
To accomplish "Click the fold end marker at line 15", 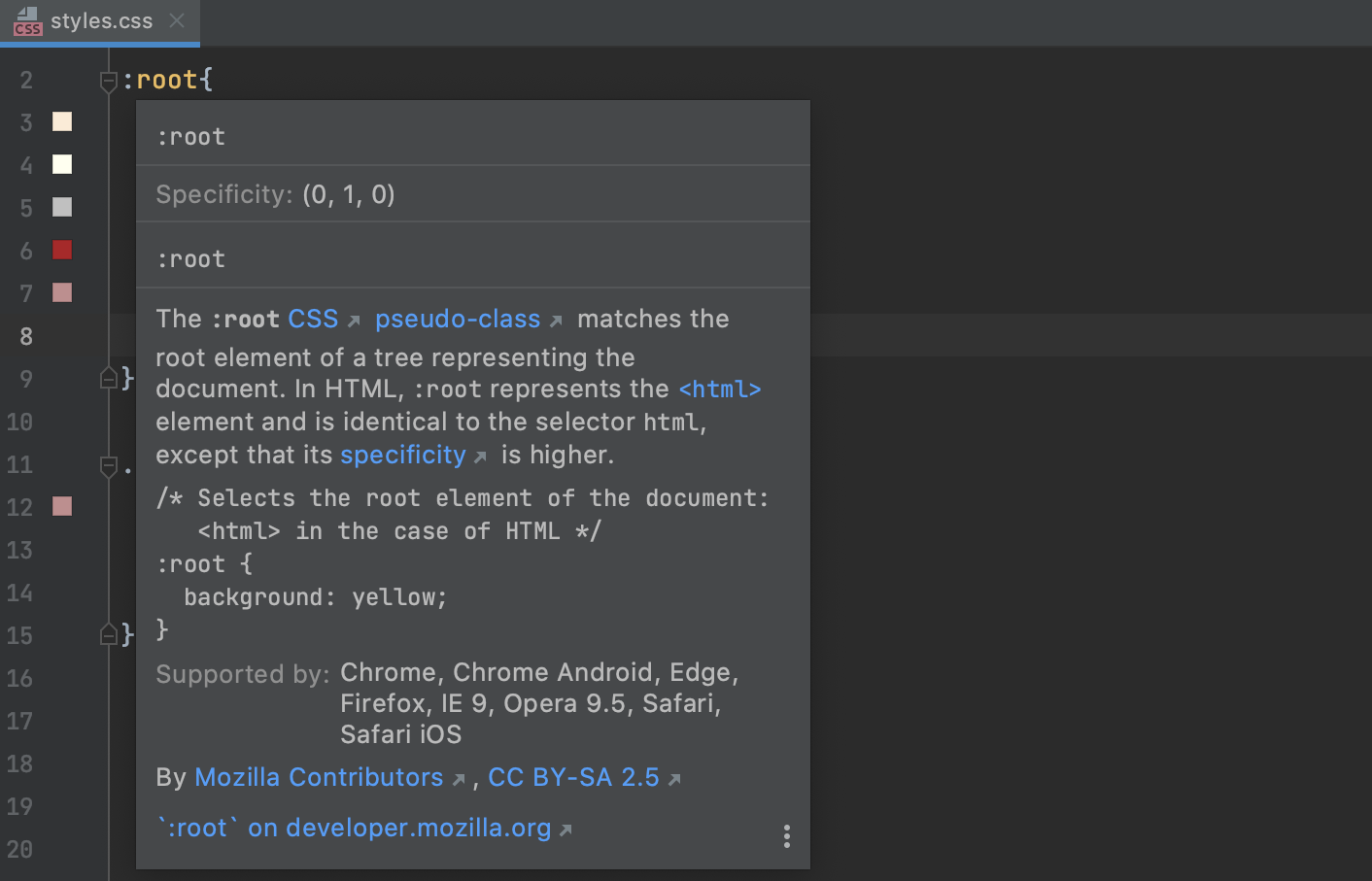I will (x=108, y=634).
